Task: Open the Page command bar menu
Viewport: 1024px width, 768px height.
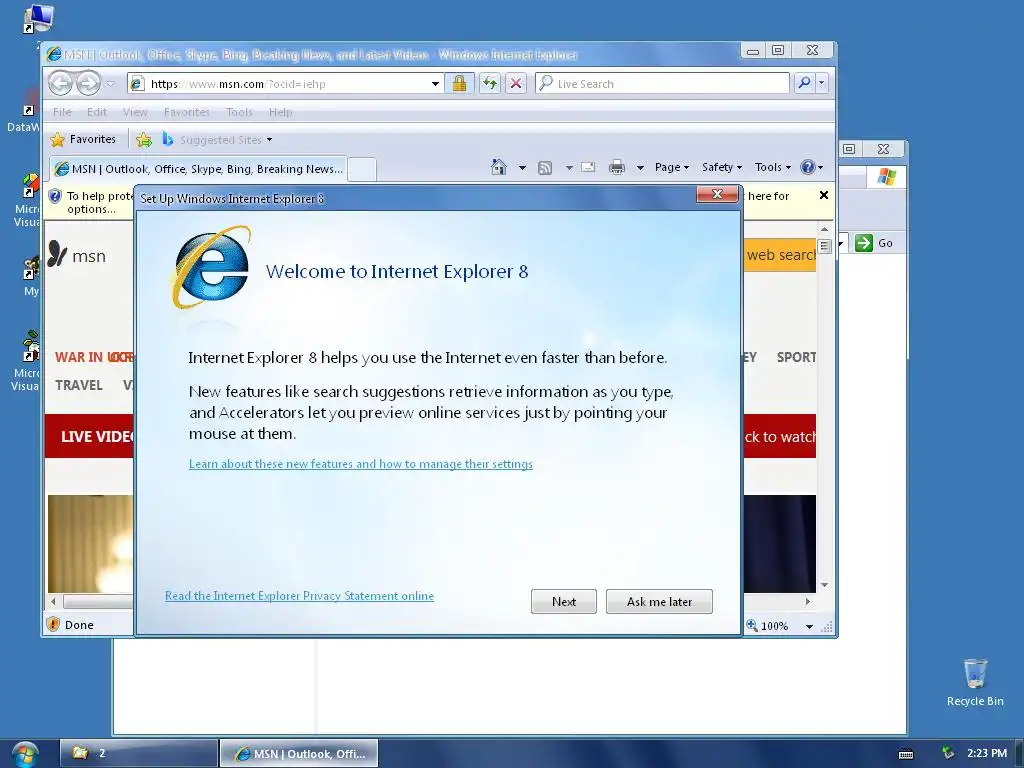Action: (672, 167)
